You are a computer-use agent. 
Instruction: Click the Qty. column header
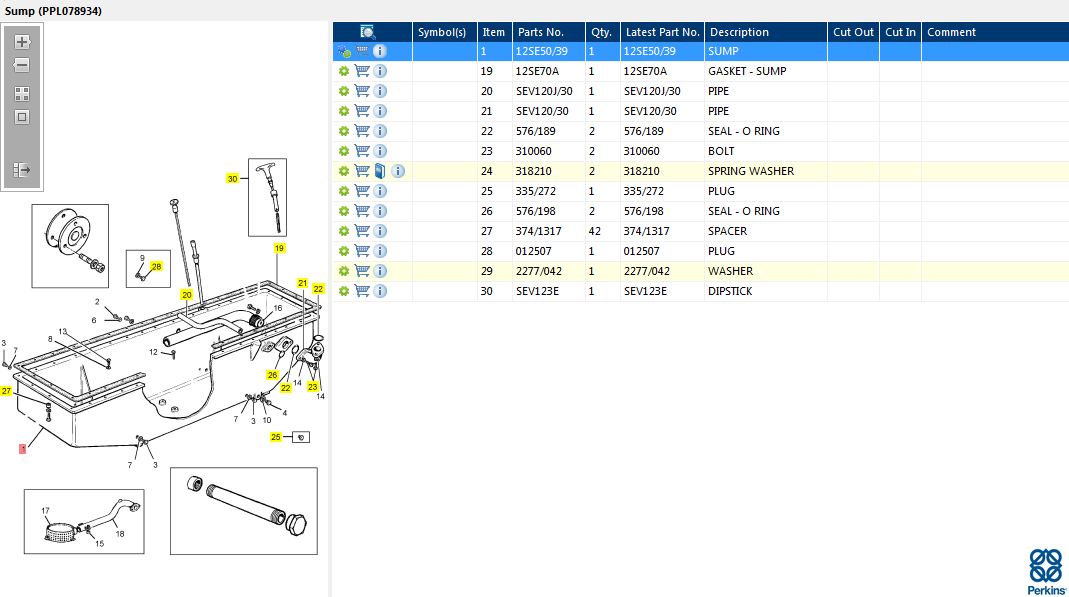click(601, 32)
